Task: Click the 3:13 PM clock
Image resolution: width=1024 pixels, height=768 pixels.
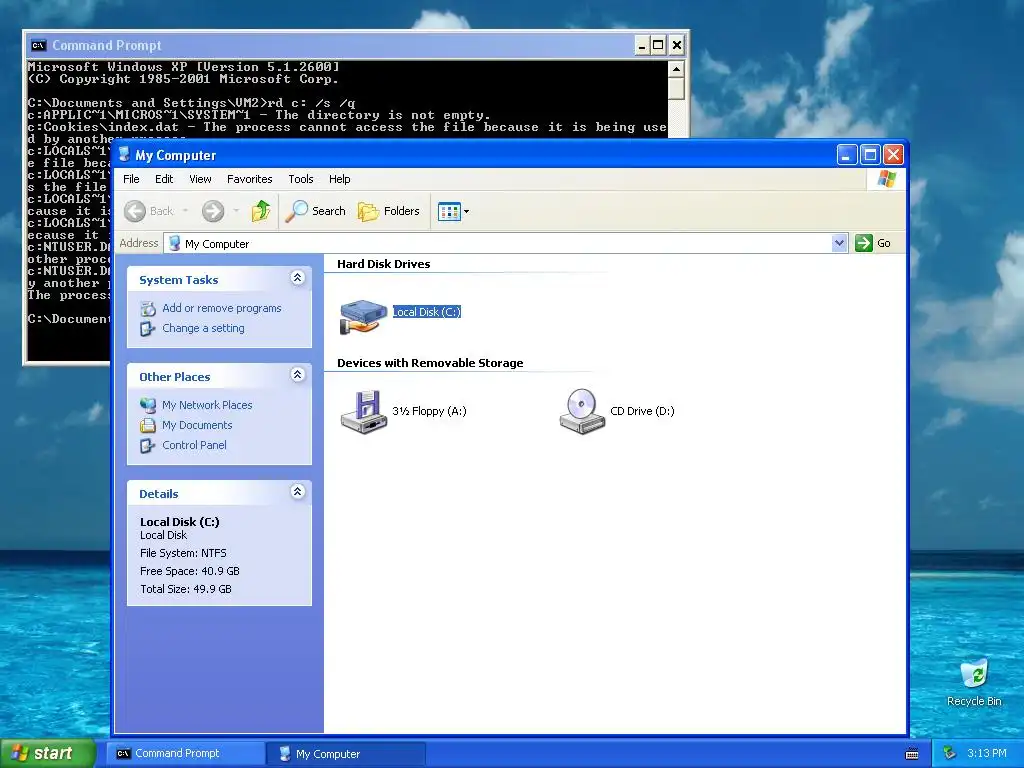Action: [x=987, y=754]
